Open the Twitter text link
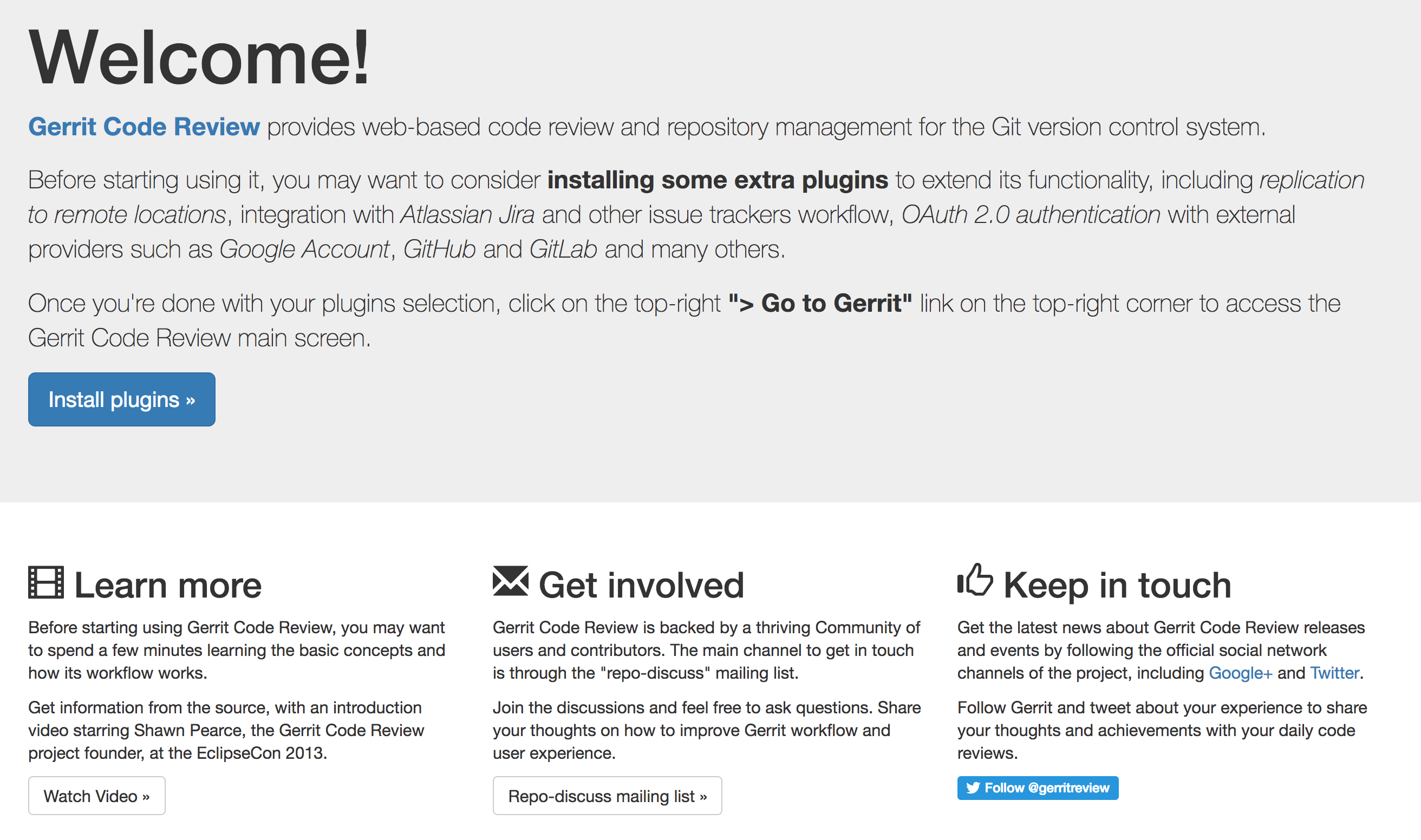Image resolution: width=1421 pixels, height=840 pixels. click(x=1334, y=673)
